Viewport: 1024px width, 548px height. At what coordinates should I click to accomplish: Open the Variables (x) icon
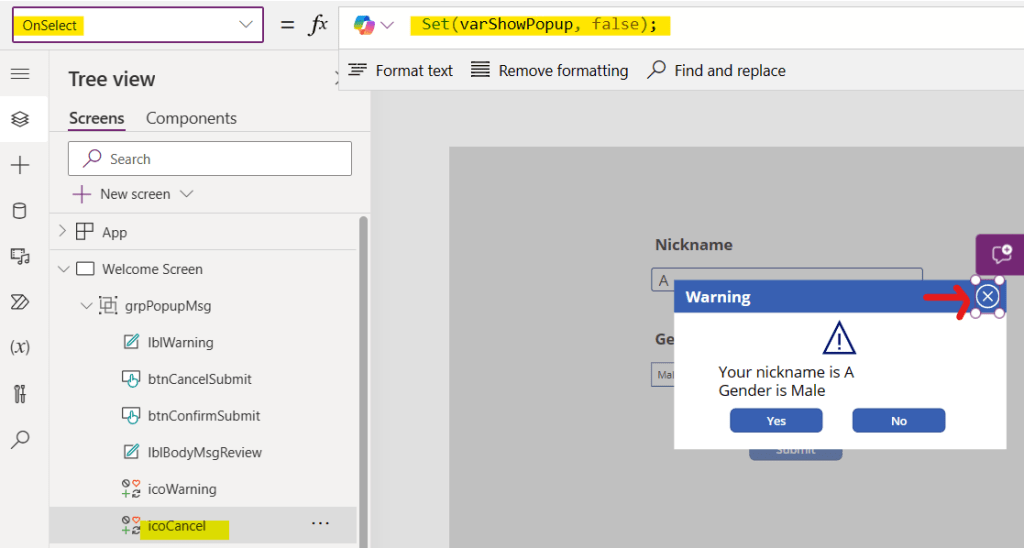[x=20, y=347]
